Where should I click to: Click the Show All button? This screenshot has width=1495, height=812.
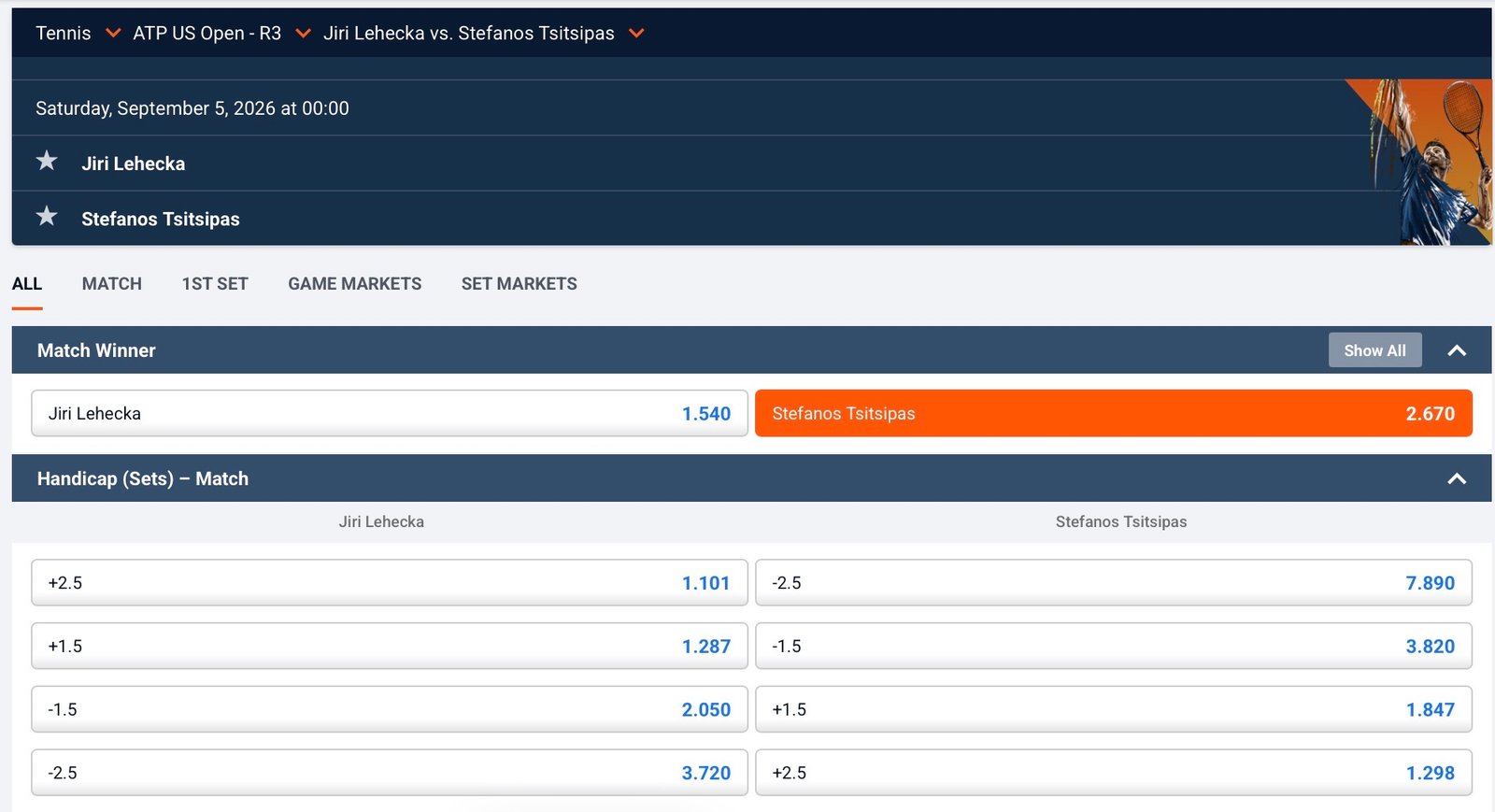pos(1374,350)
